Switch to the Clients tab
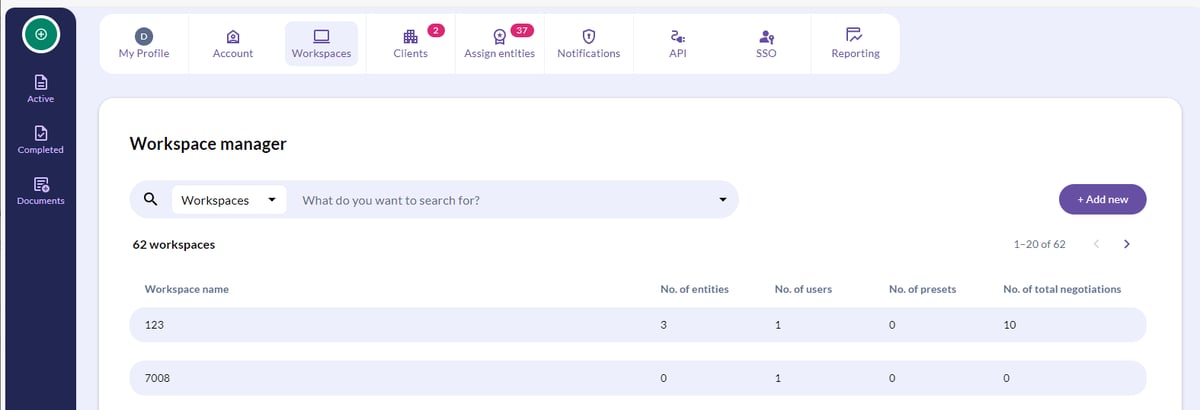This screenshot has width=1200, height=410. (410, 44)
